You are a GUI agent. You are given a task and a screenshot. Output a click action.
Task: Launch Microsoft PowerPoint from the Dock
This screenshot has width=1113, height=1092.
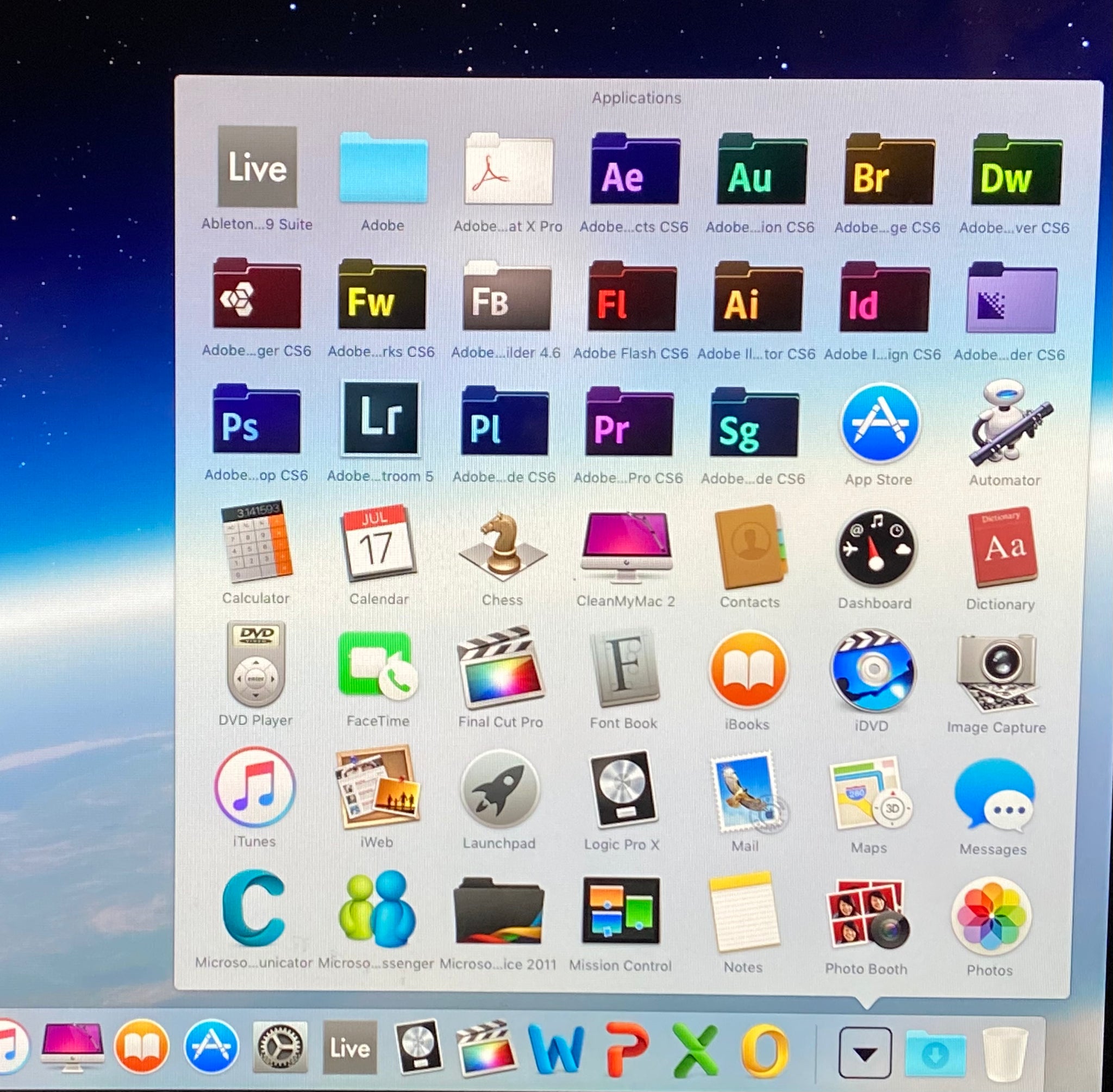tap(626, 1050)
